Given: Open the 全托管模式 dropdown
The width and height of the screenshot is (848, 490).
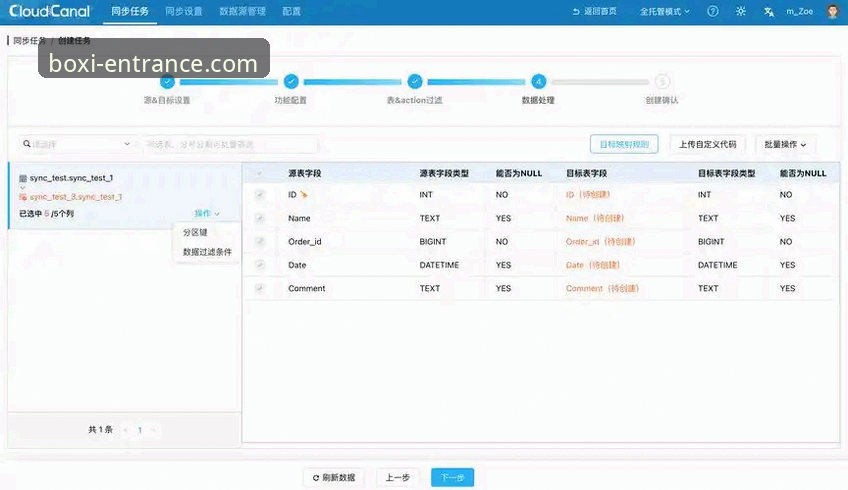Looking at the screenshot, I should [665, 11].
